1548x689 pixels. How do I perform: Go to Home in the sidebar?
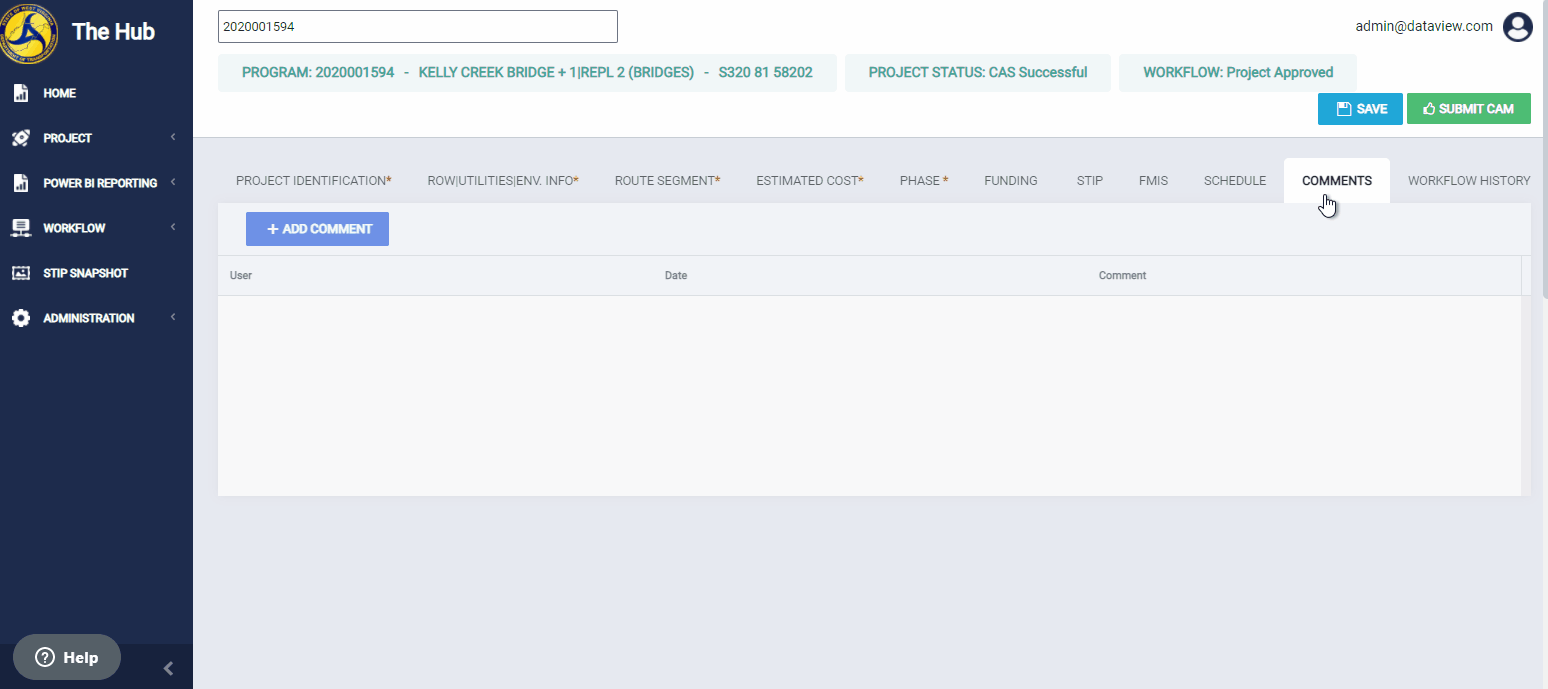(x=59, y=93)
